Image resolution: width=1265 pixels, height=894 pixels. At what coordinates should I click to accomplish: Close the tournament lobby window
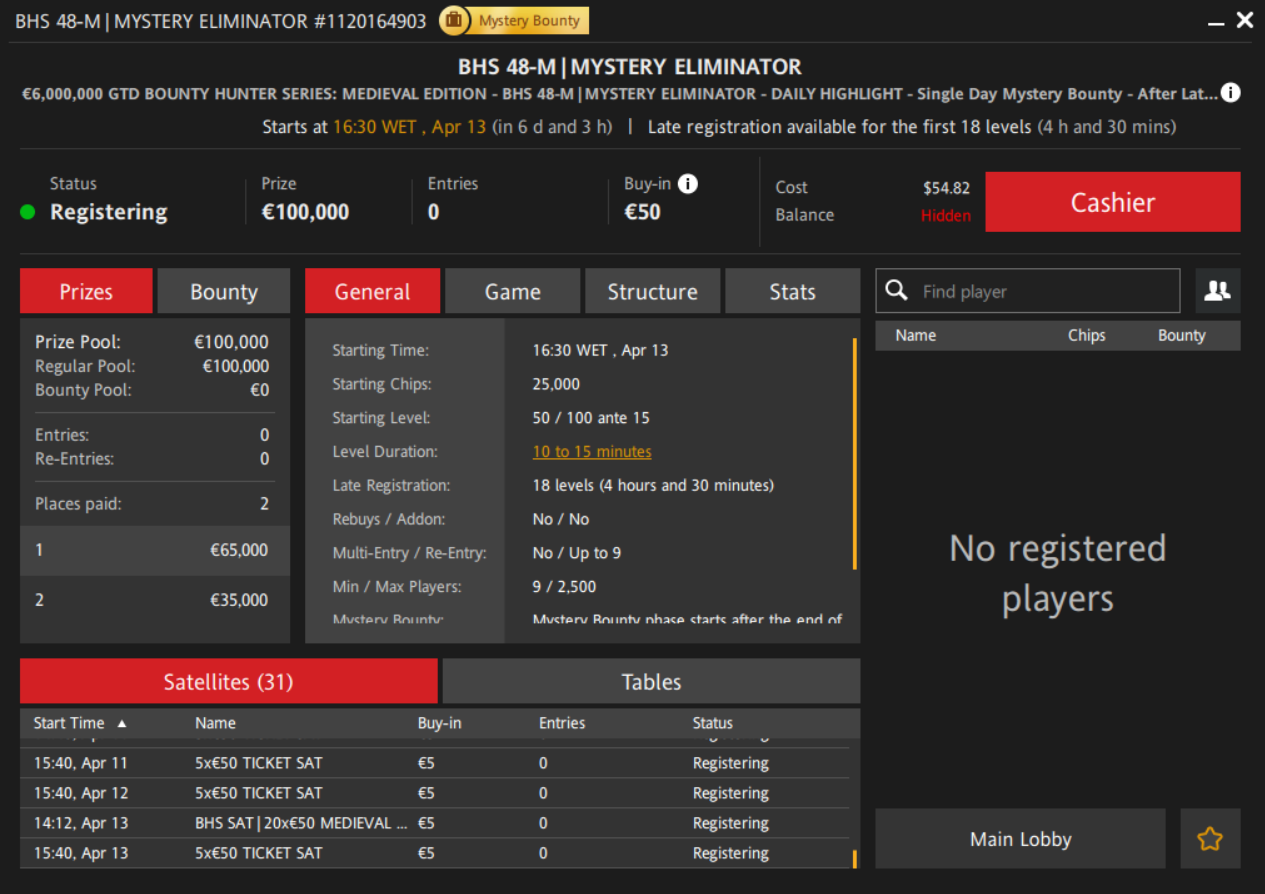coord(1245,21)
